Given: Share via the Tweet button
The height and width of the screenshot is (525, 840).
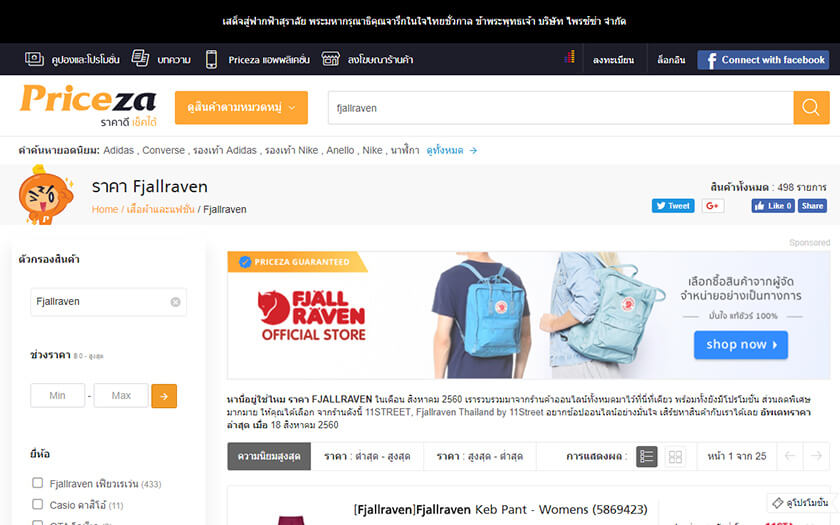Looking at the screenshot, I should (x=673, y=206).
